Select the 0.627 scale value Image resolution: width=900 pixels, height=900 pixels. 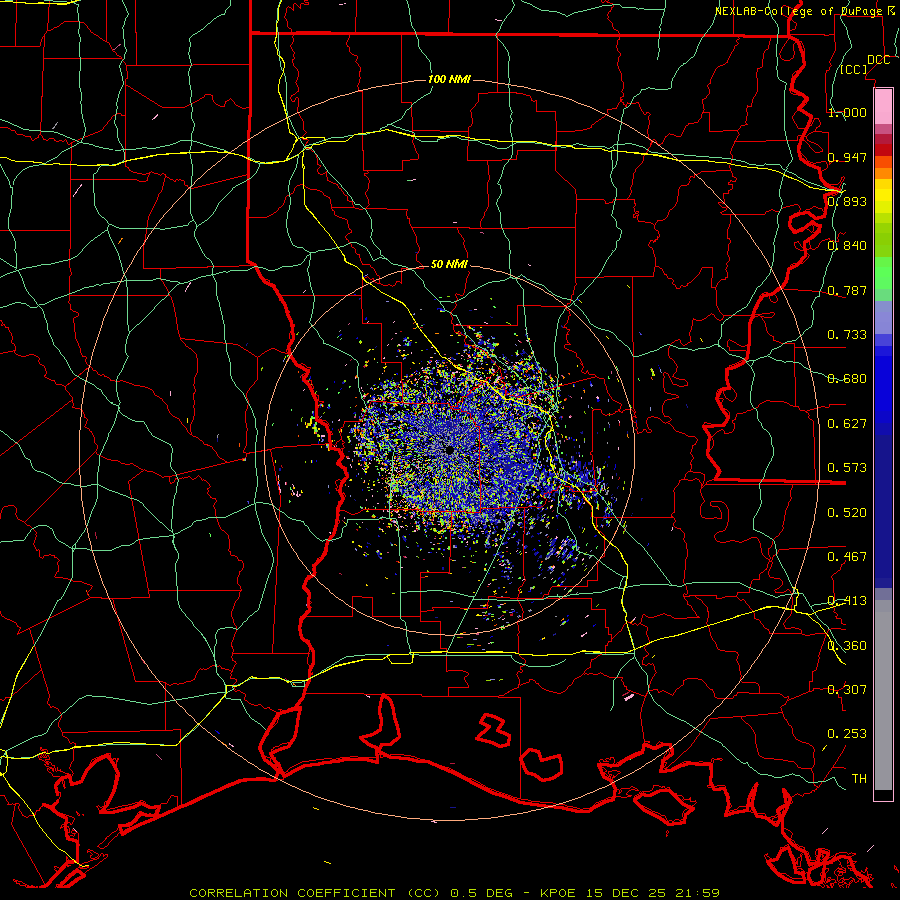847,424
